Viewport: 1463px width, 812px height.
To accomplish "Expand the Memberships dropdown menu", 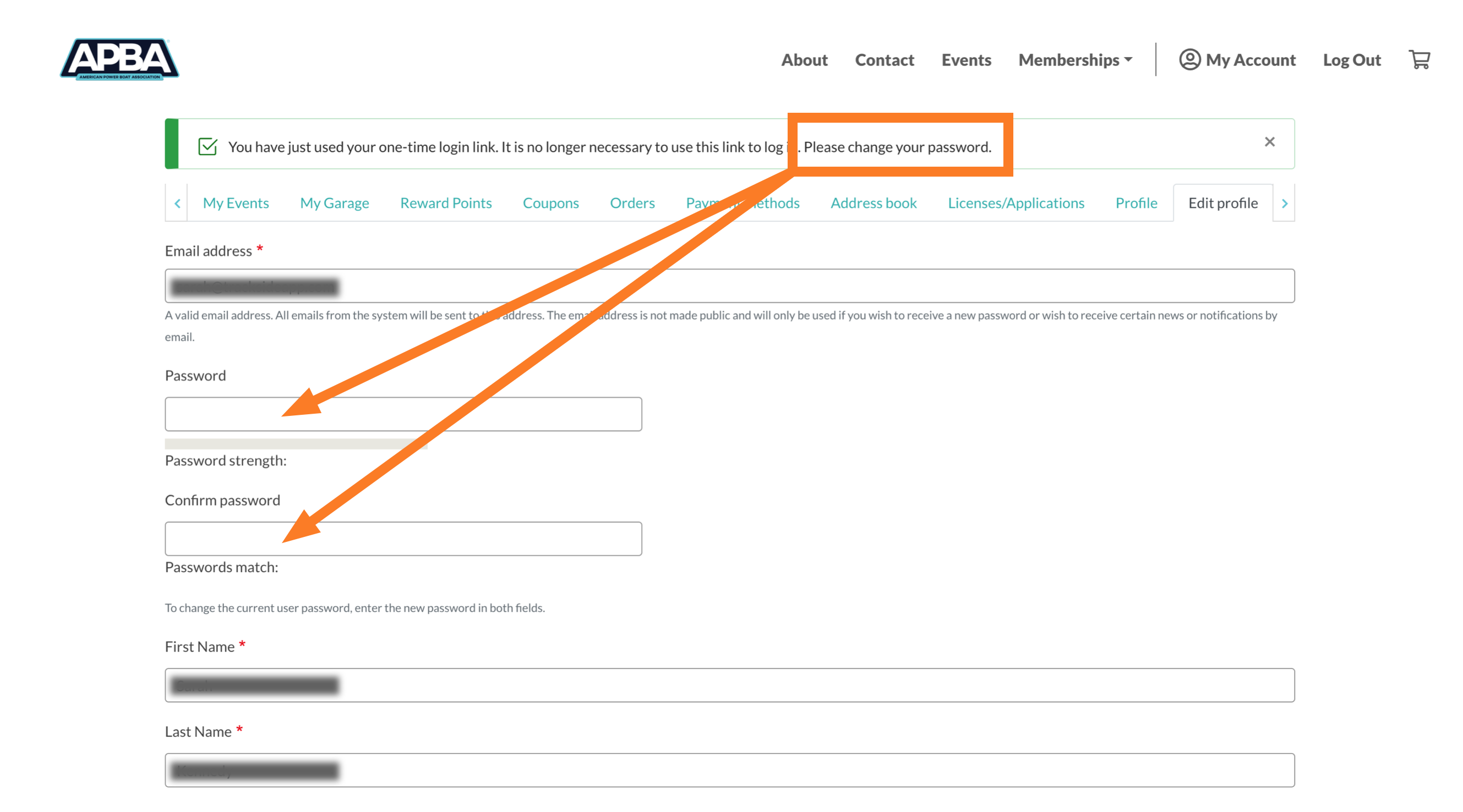I will 1074,59.
